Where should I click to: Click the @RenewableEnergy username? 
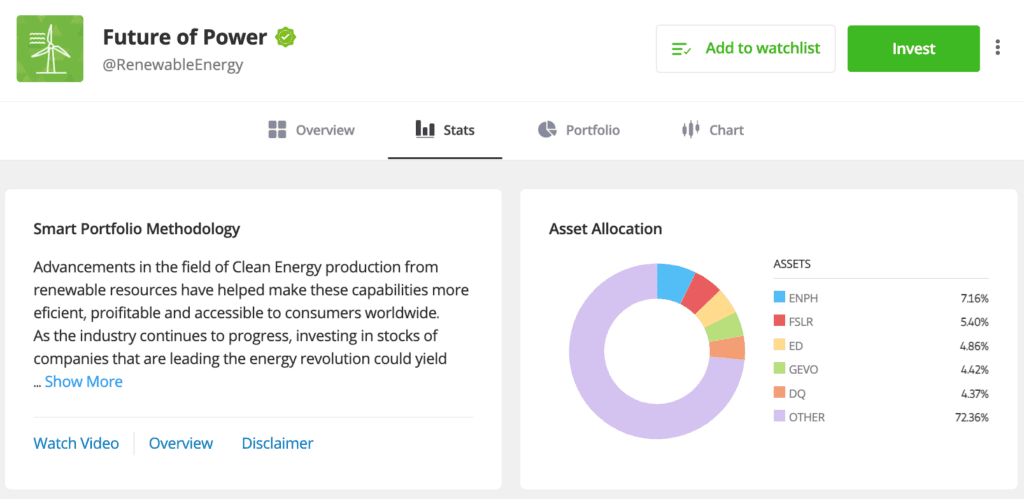tap(173, 65)
